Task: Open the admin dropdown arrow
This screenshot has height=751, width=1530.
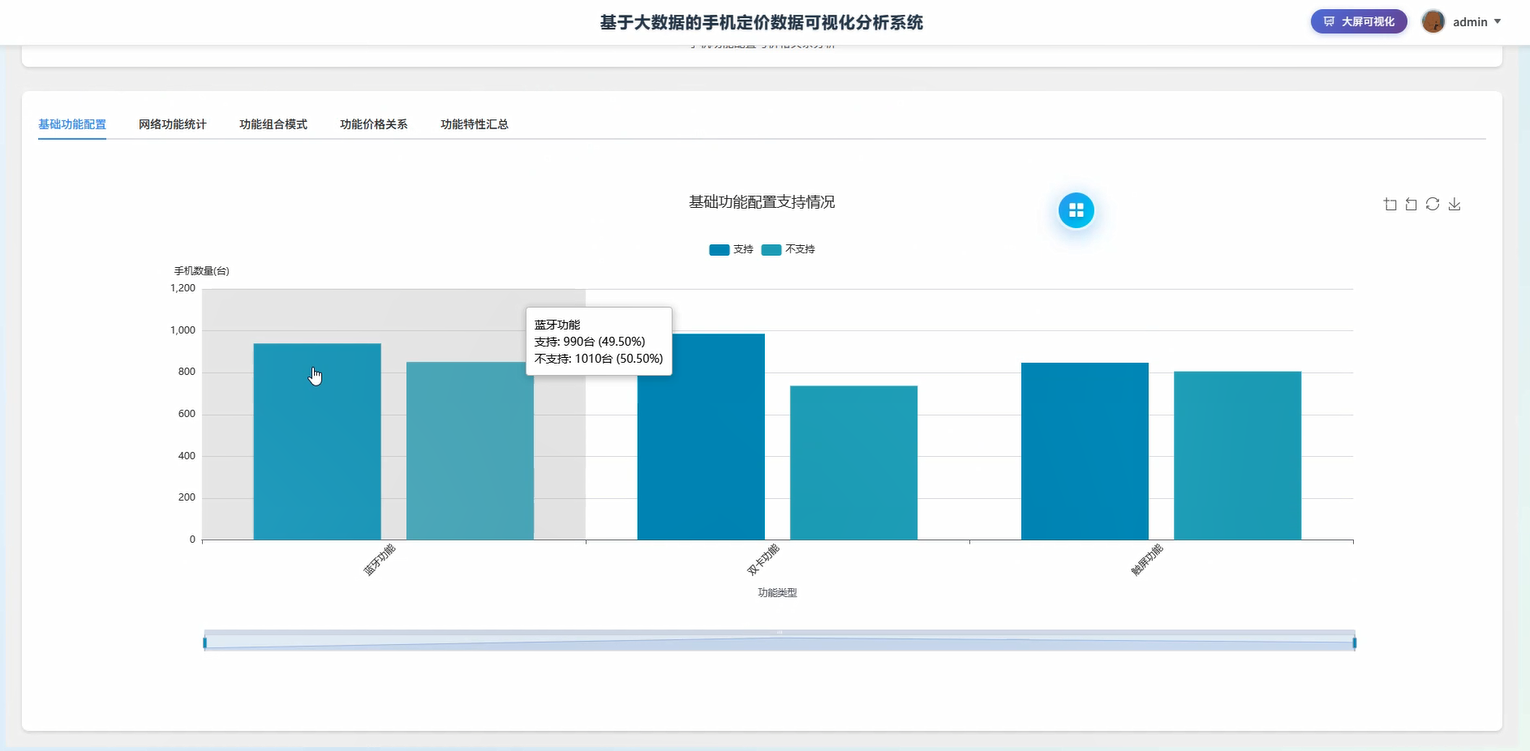Action: 1497,21
